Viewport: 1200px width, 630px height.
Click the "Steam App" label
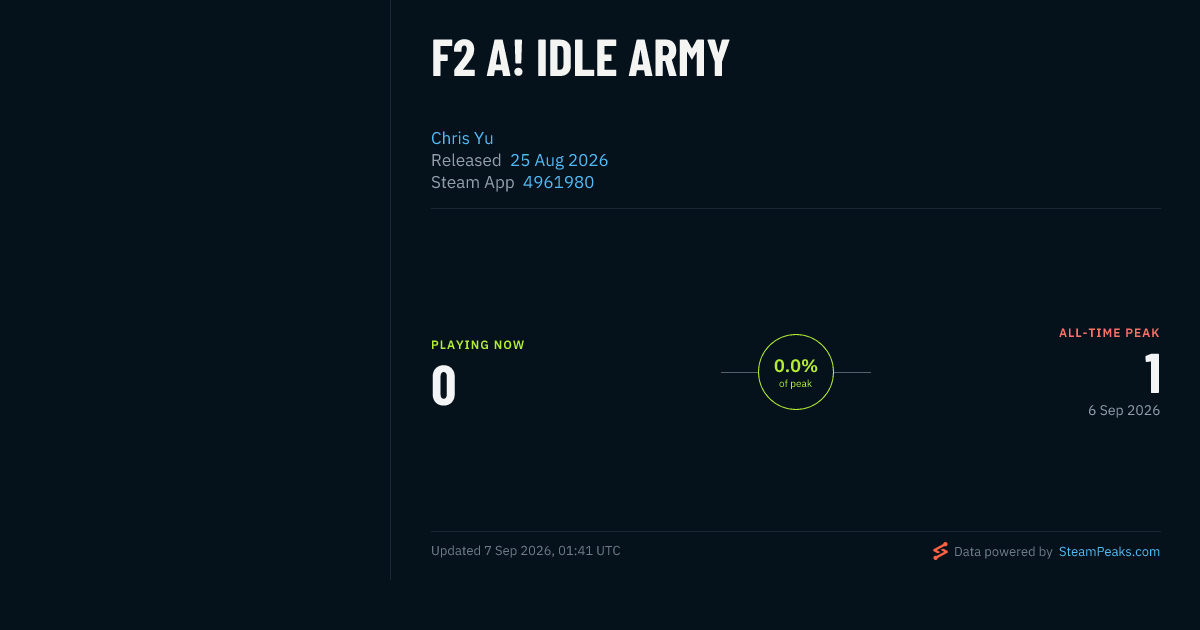click(x=473, y=182)
